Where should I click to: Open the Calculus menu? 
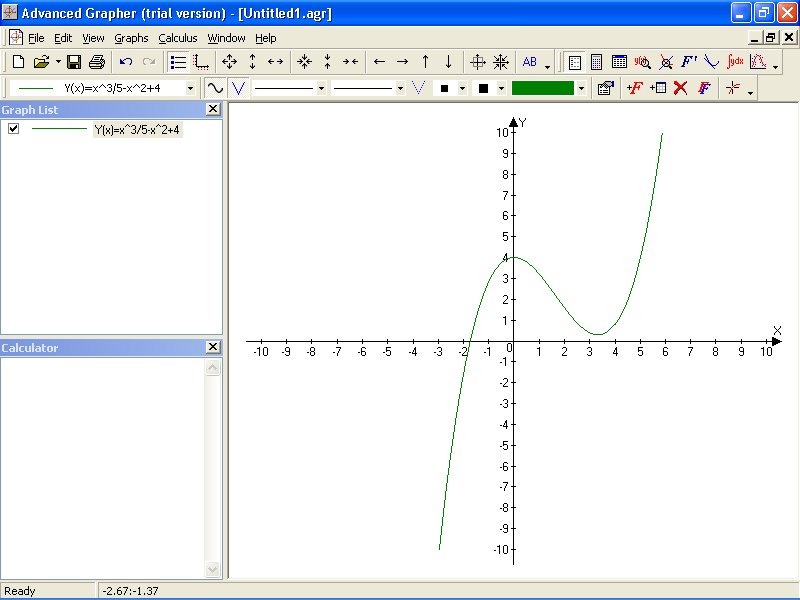178,38
